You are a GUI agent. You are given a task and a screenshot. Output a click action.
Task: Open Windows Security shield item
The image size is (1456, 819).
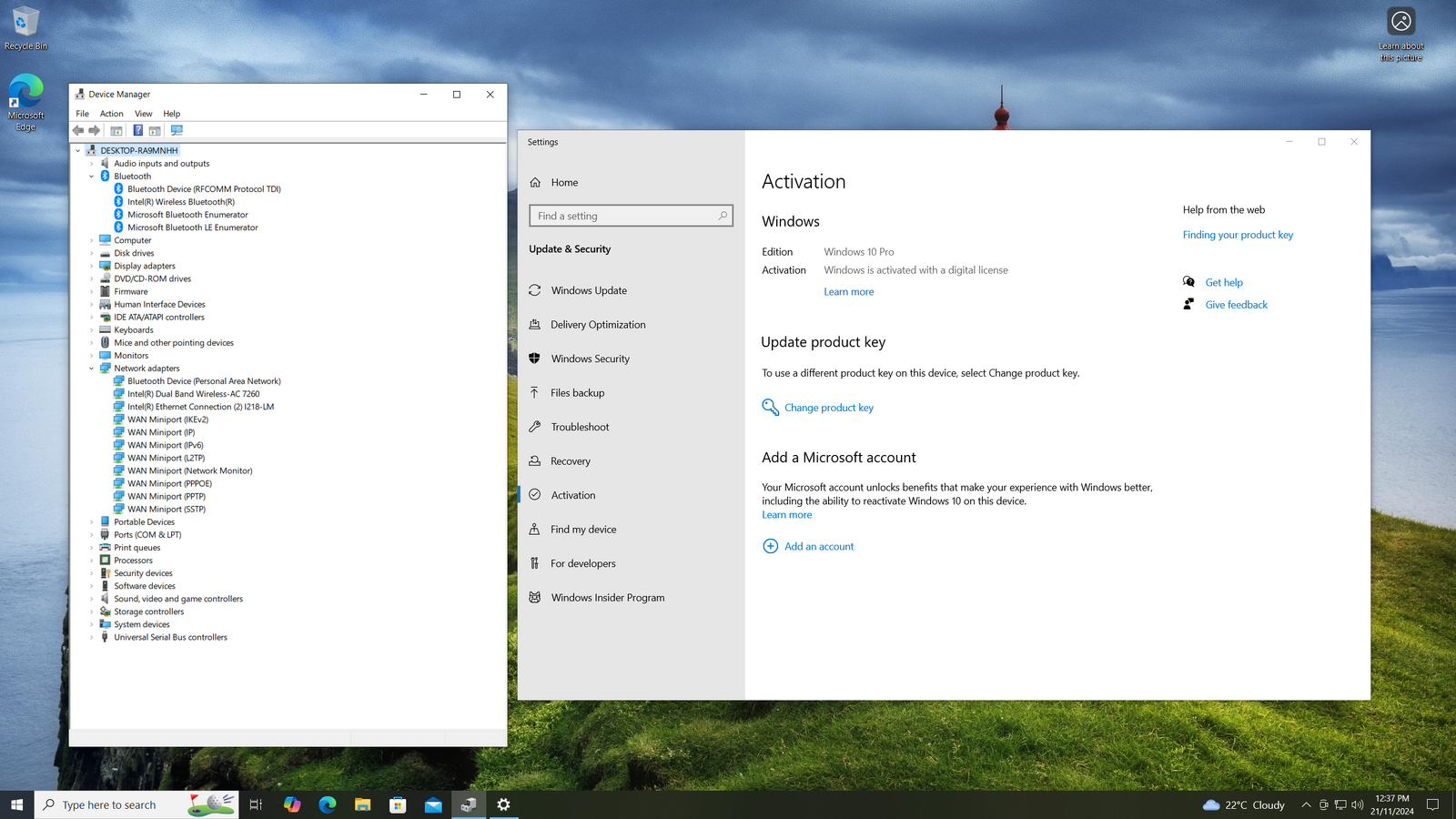click(590, 359)
